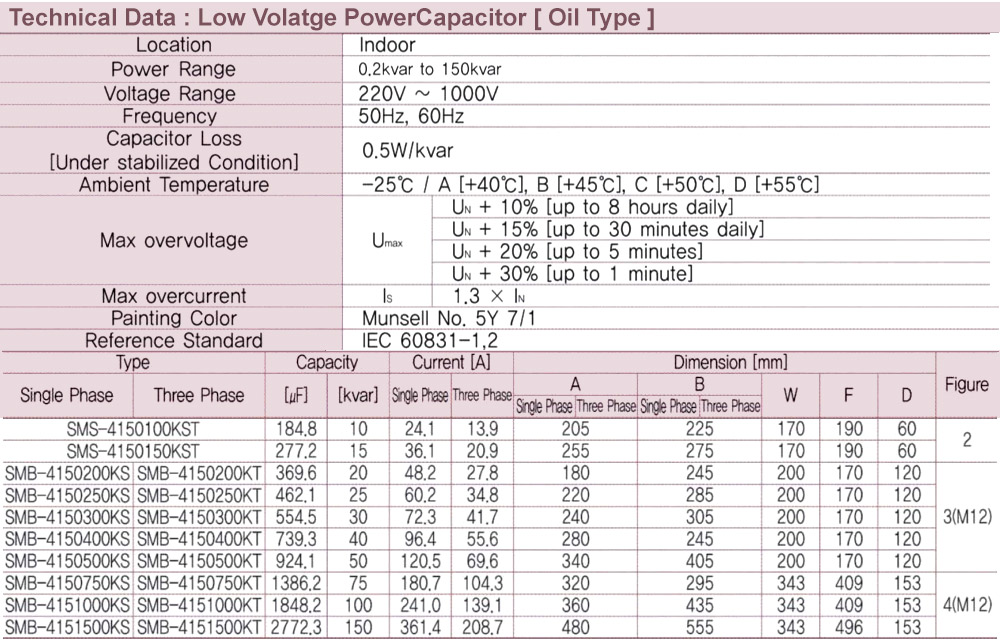
Task: Select the Max overcurrent label
Action: point(173,296)
